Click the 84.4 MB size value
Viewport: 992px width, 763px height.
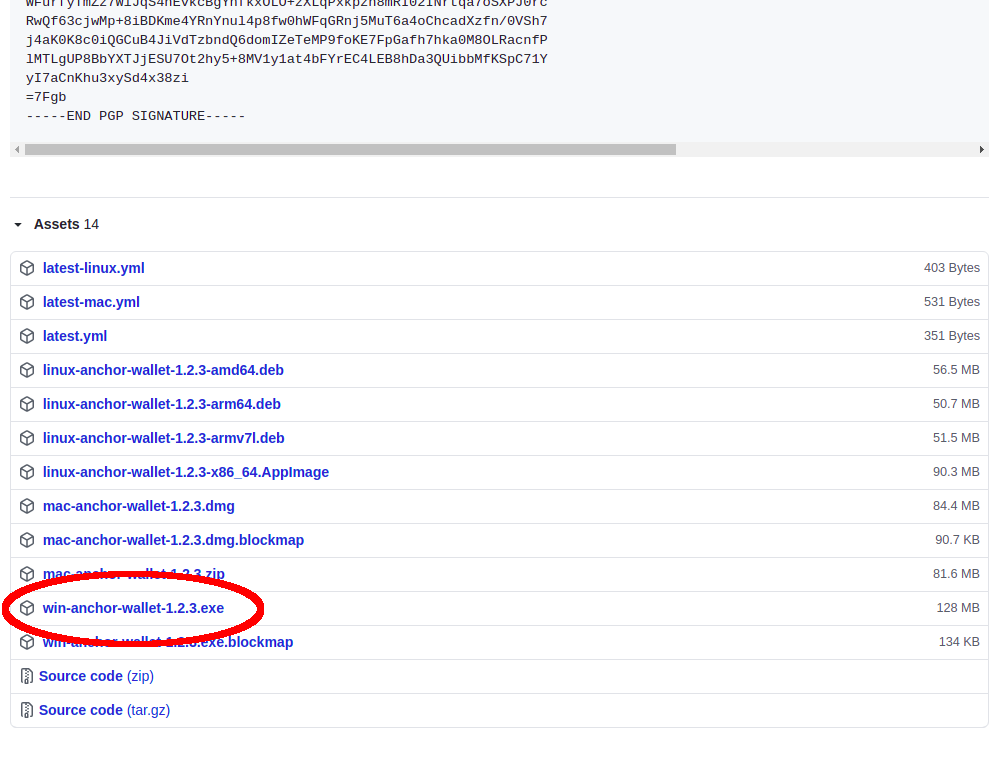(x=956, y=506)
